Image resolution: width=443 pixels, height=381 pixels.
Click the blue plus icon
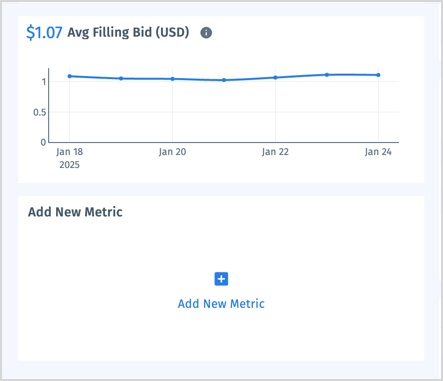[221, 279]
